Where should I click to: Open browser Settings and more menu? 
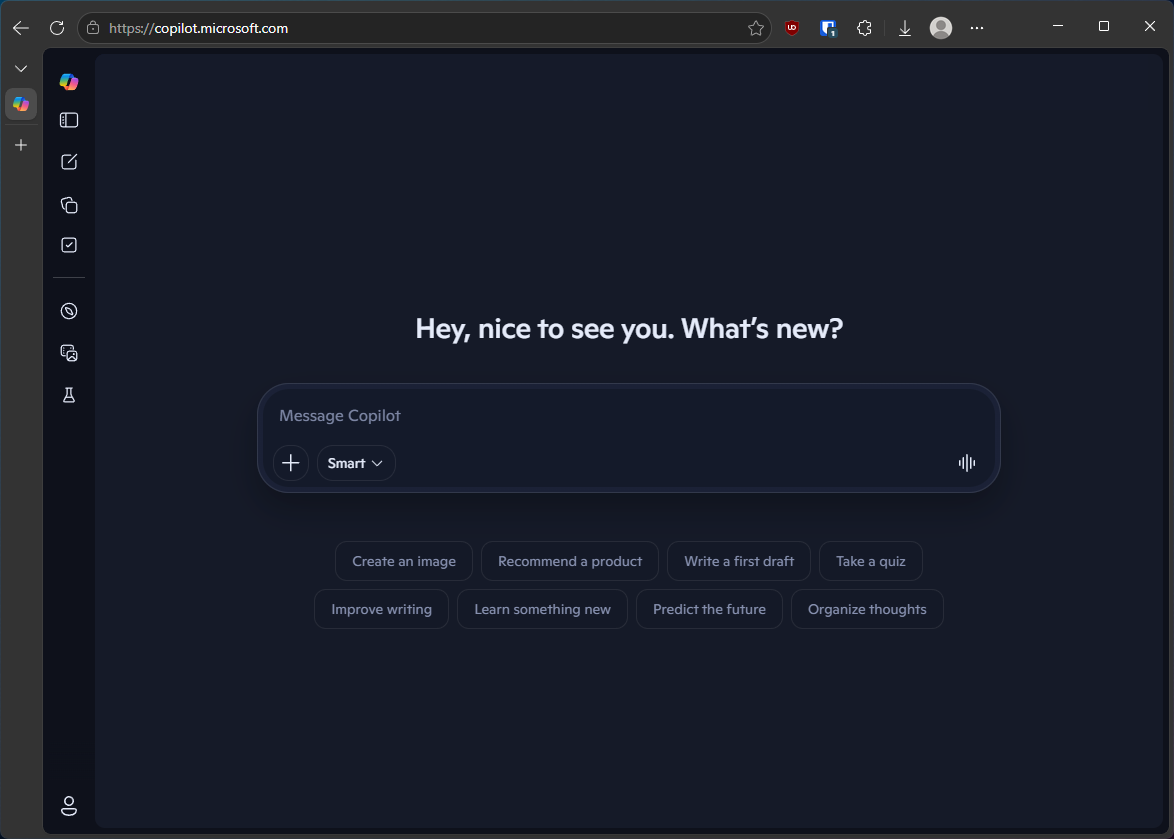point(977,28)
